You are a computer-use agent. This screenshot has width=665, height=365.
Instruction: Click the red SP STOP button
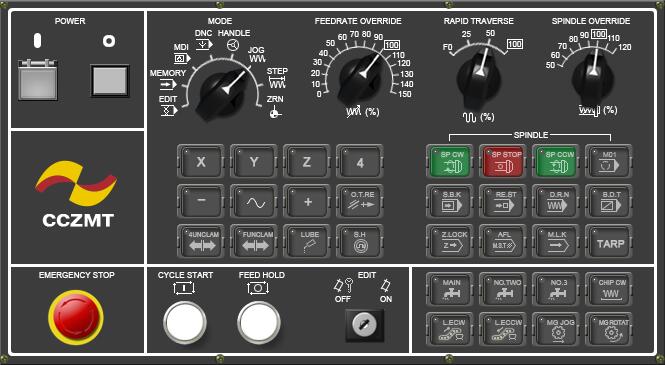[503, 162]
